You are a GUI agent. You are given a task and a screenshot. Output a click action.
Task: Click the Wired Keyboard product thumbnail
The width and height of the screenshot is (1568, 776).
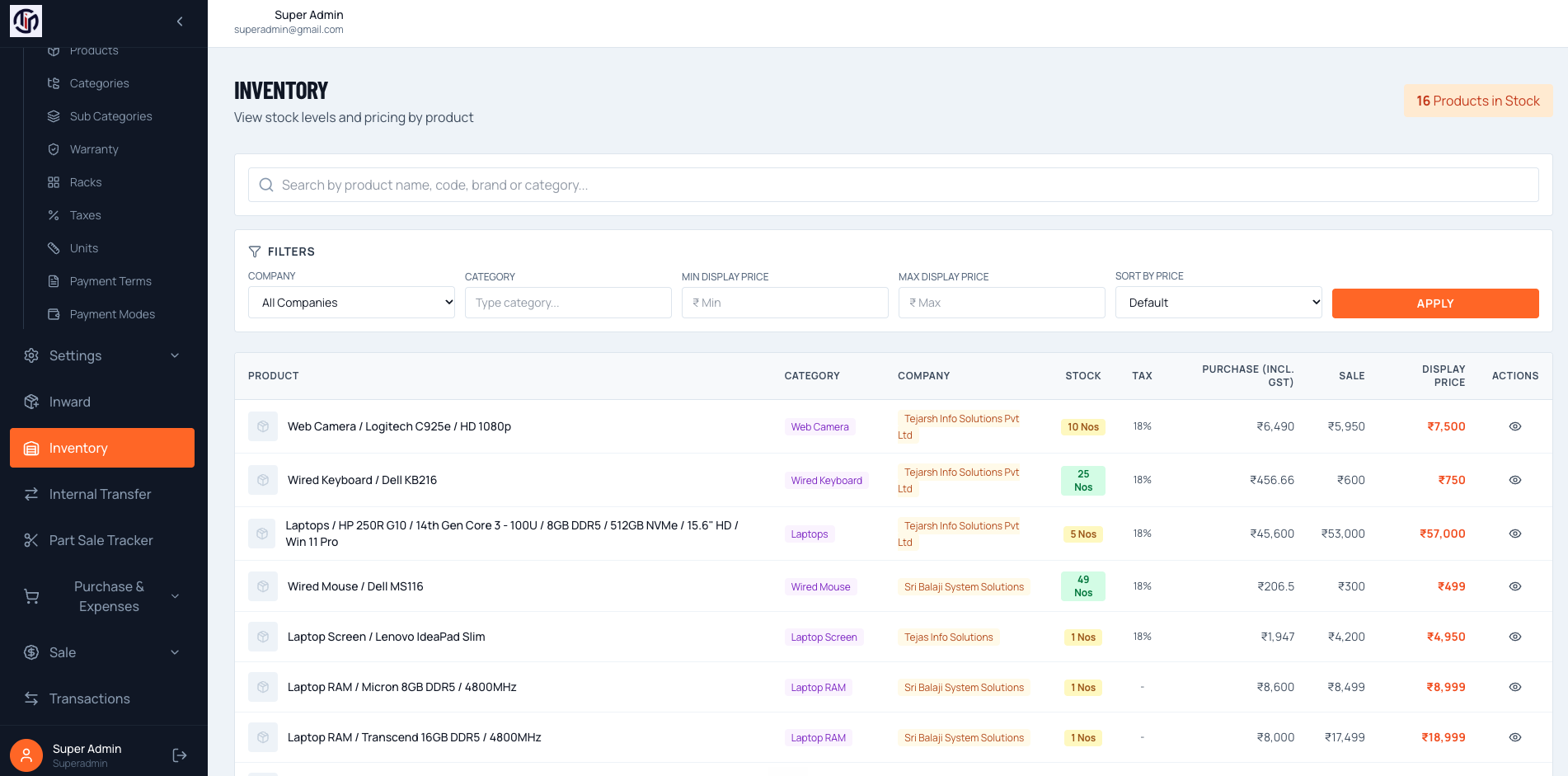pos(263,480)
